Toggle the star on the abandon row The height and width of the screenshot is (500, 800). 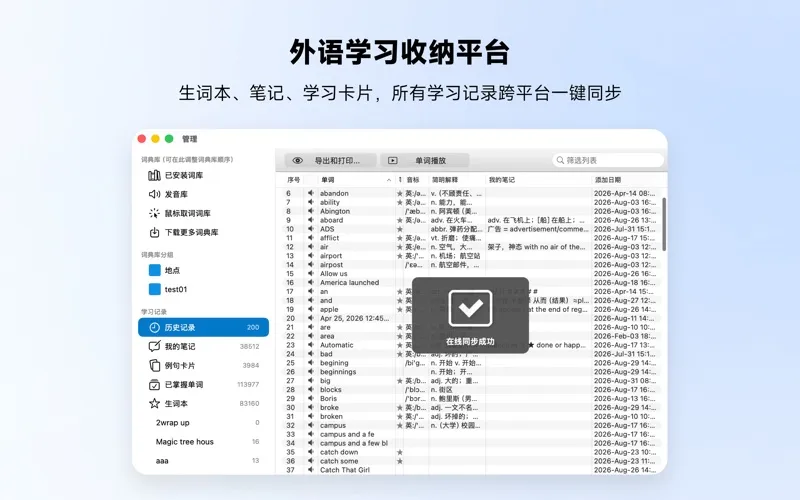[400, 193]
